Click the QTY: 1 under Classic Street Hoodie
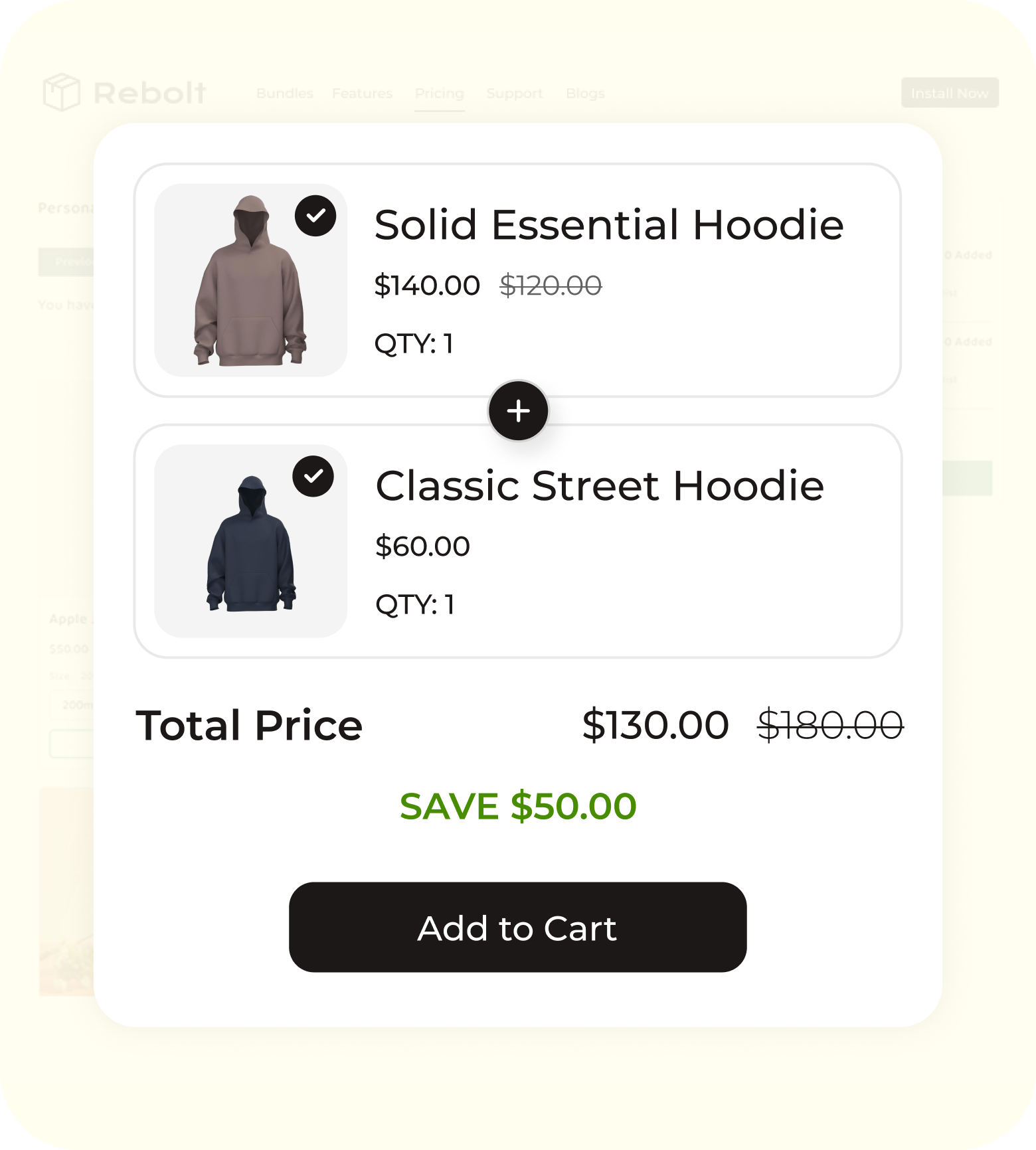Viewport: 1036px width, 1150px height. pos(415,604)
